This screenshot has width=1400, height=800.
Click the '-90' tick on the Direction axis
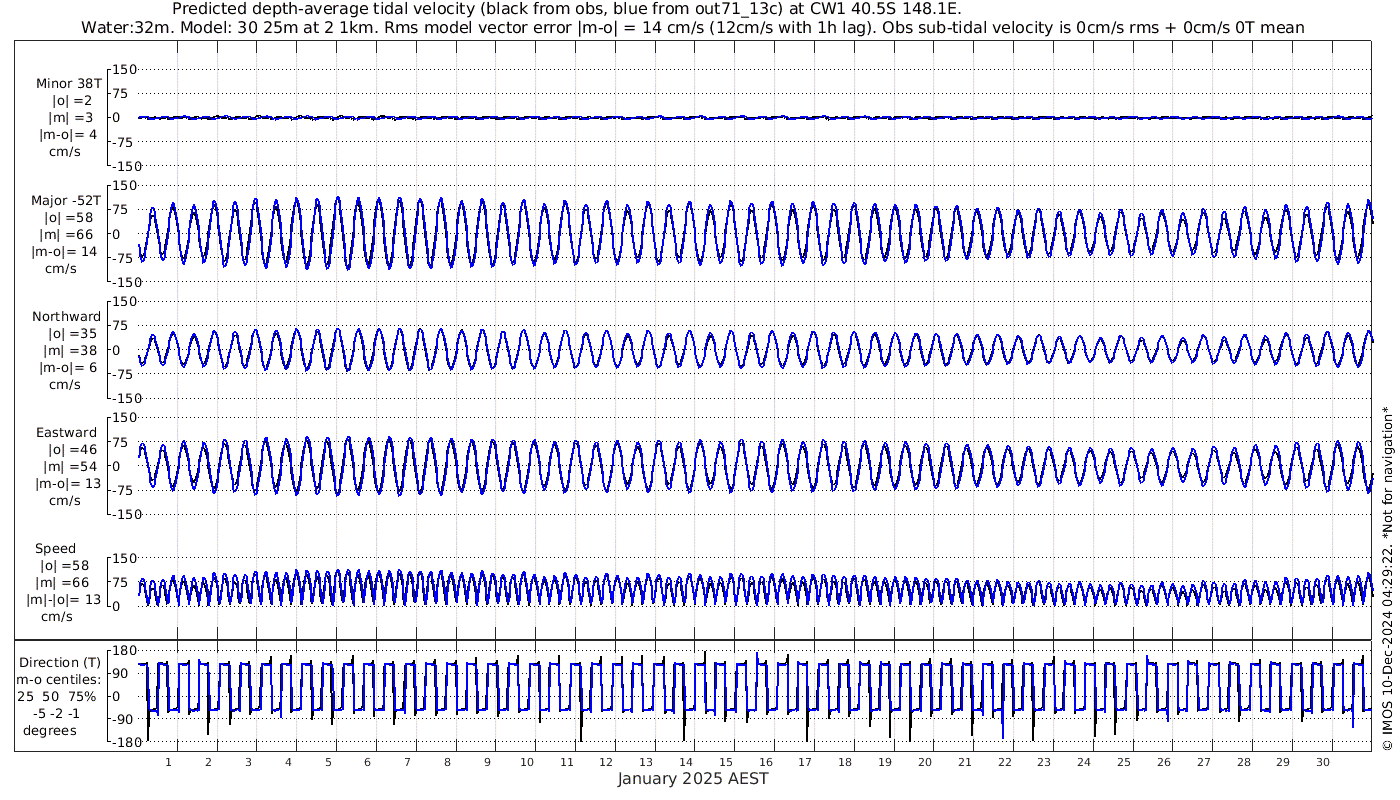tap(125, 720)
